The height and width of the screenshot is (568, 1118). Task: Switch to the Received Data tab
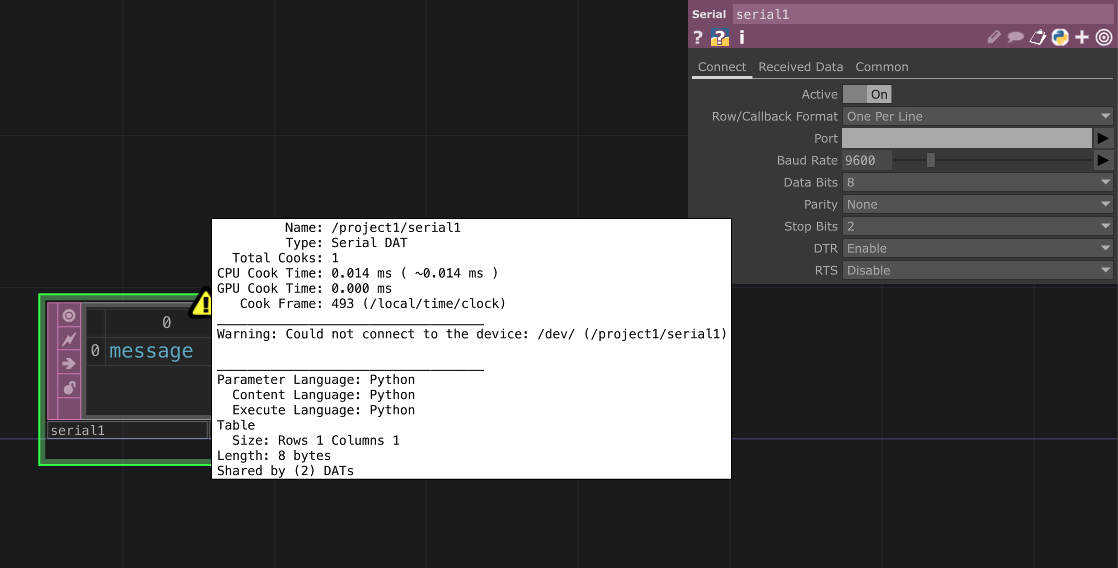(x=801, y=67)
